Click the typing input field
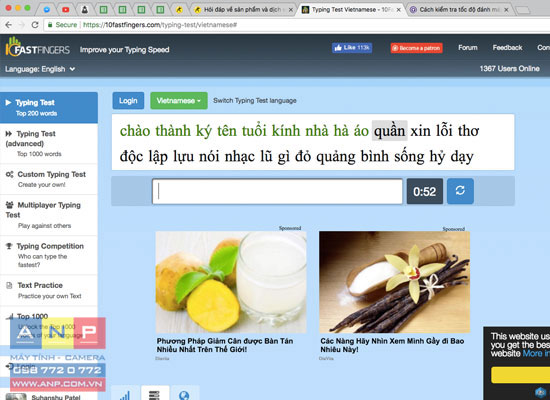550x400 pixels. [x=277, y=191]
